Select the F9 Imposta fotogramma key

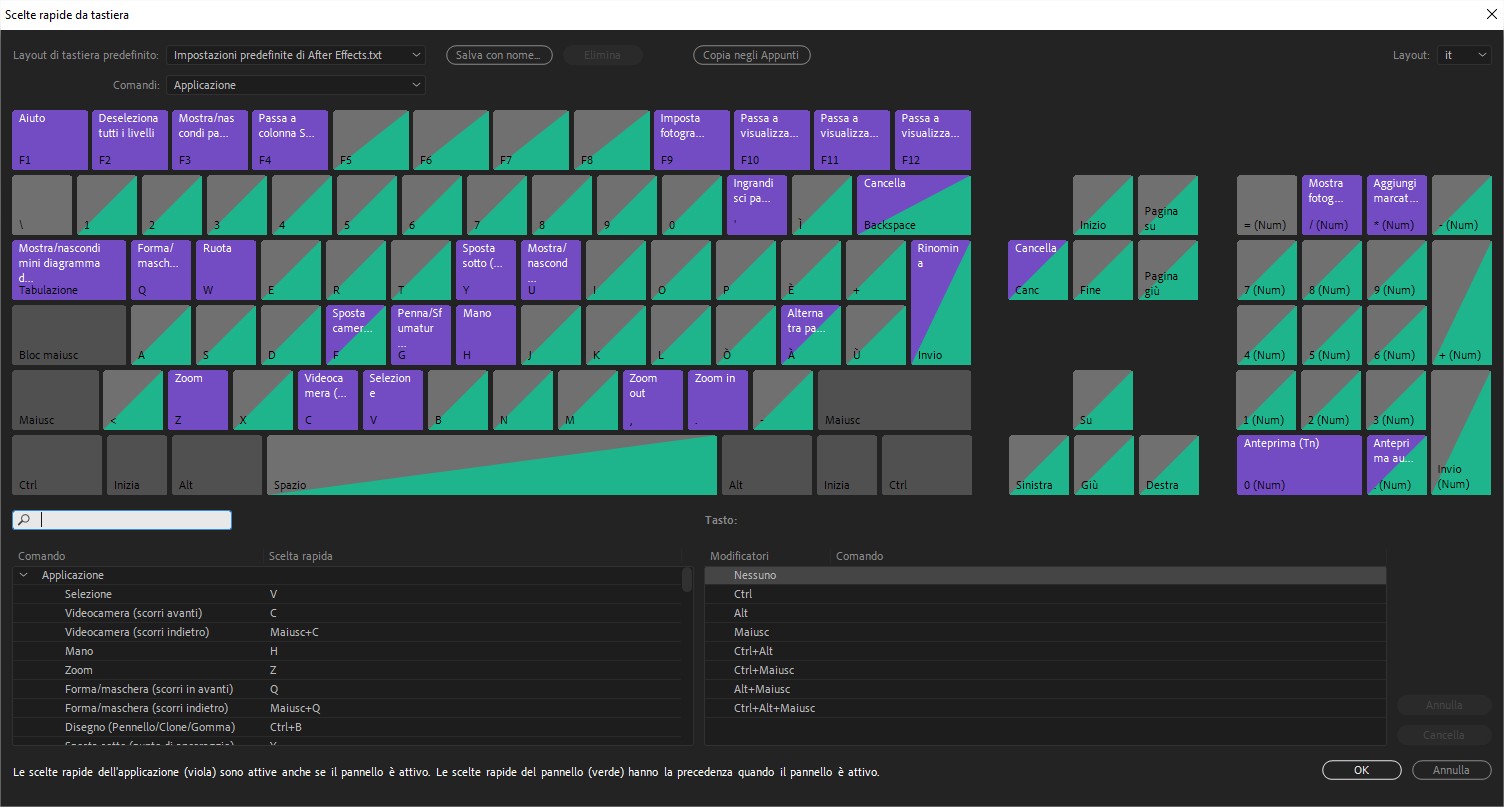692,140
